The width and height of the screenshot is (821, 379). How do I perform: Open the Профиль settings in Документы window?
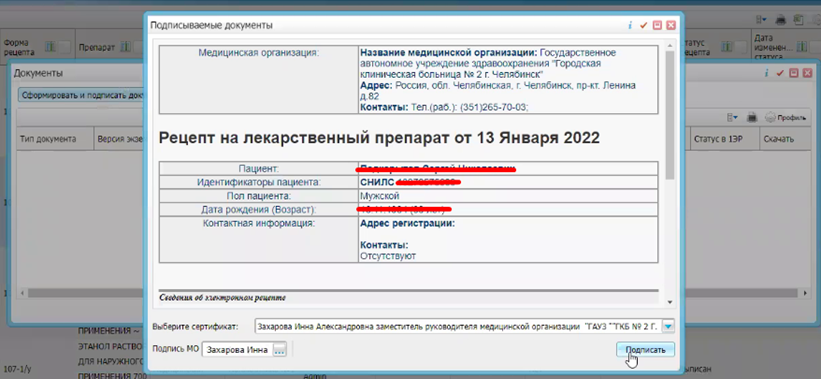coord(785,118)
